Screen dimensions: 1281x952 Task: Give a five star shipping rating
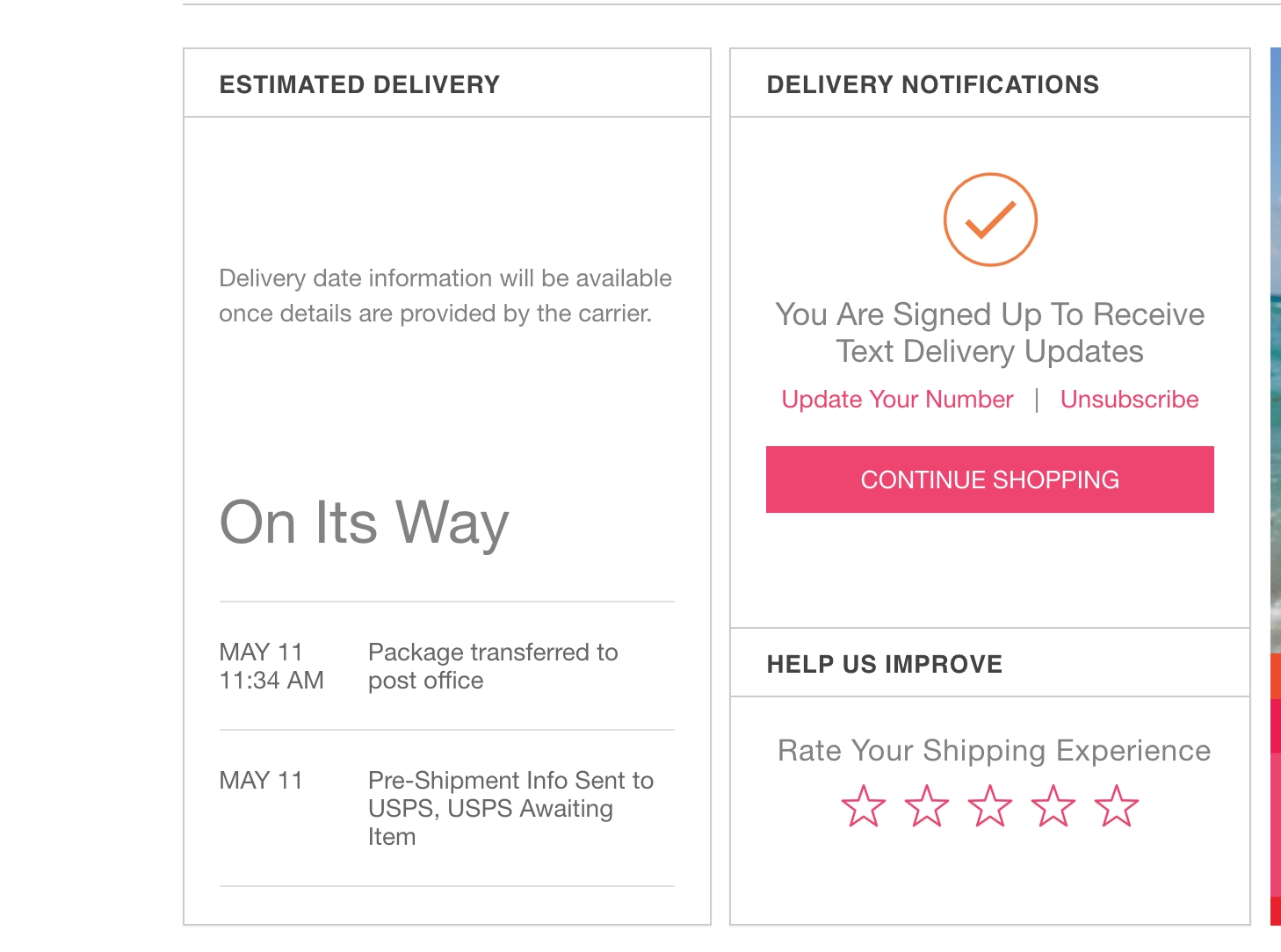pyautogui.click(x=1117, y=806)
